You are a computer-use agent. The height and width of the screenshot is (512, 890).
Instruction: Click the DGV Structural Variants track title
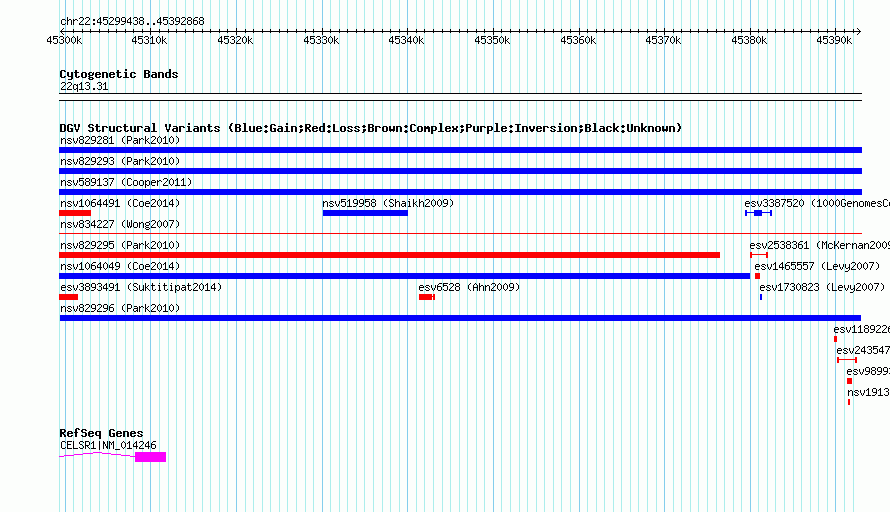click(371, 128)
